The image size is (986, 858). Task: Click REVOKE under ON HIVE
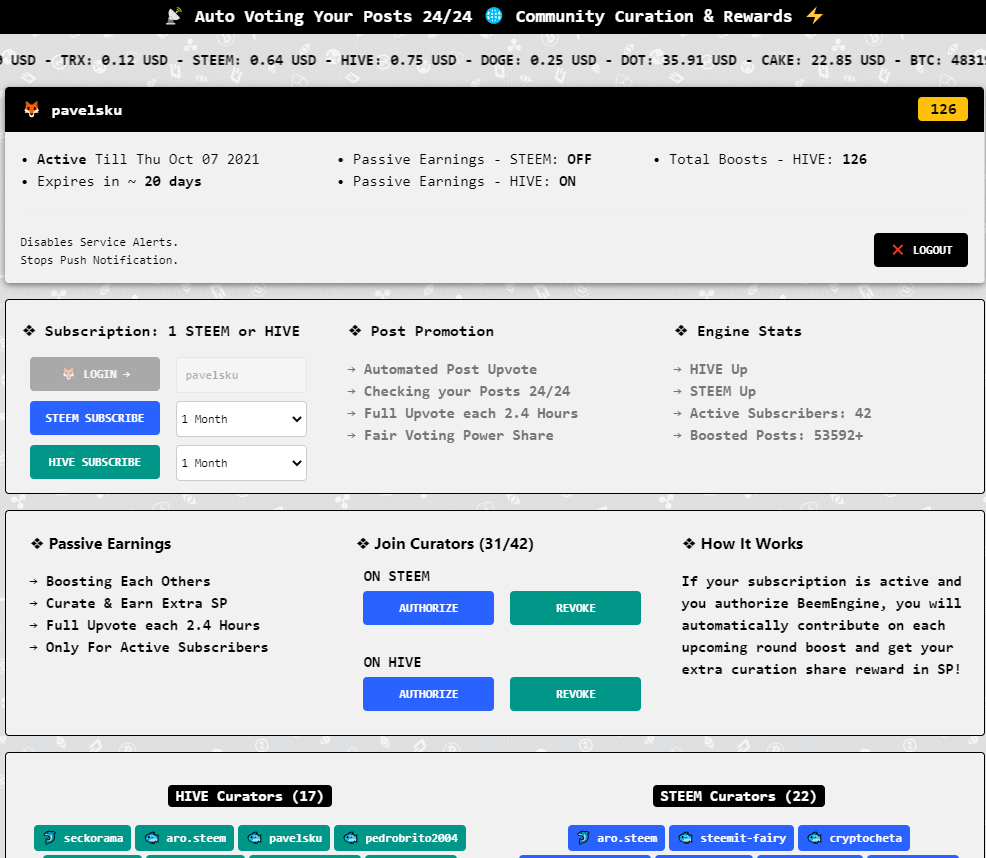[x=575, y=694]
